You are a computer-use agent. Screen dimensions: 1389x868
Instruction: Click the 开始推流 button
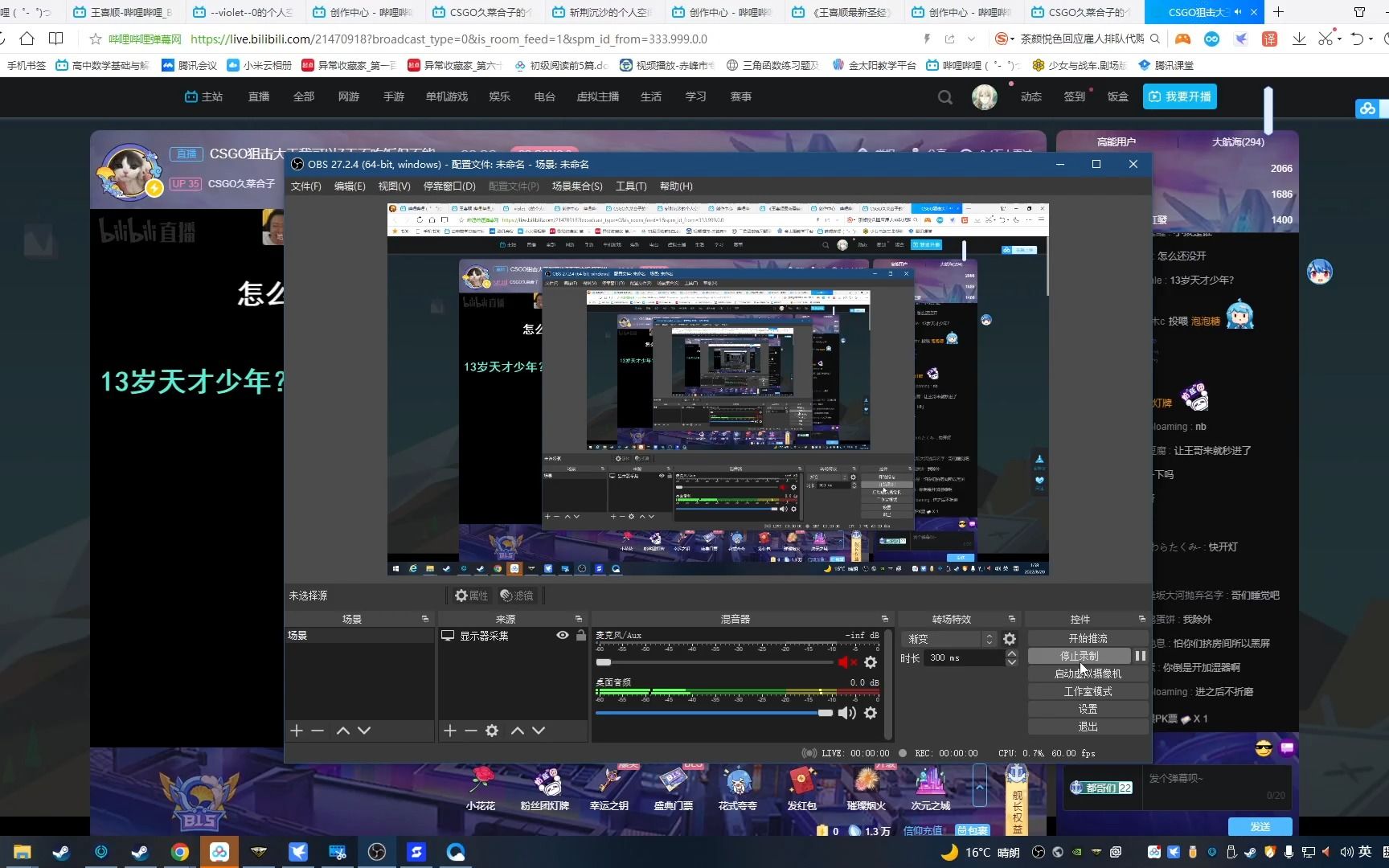pyautogui.click(x=1088, y=638)
